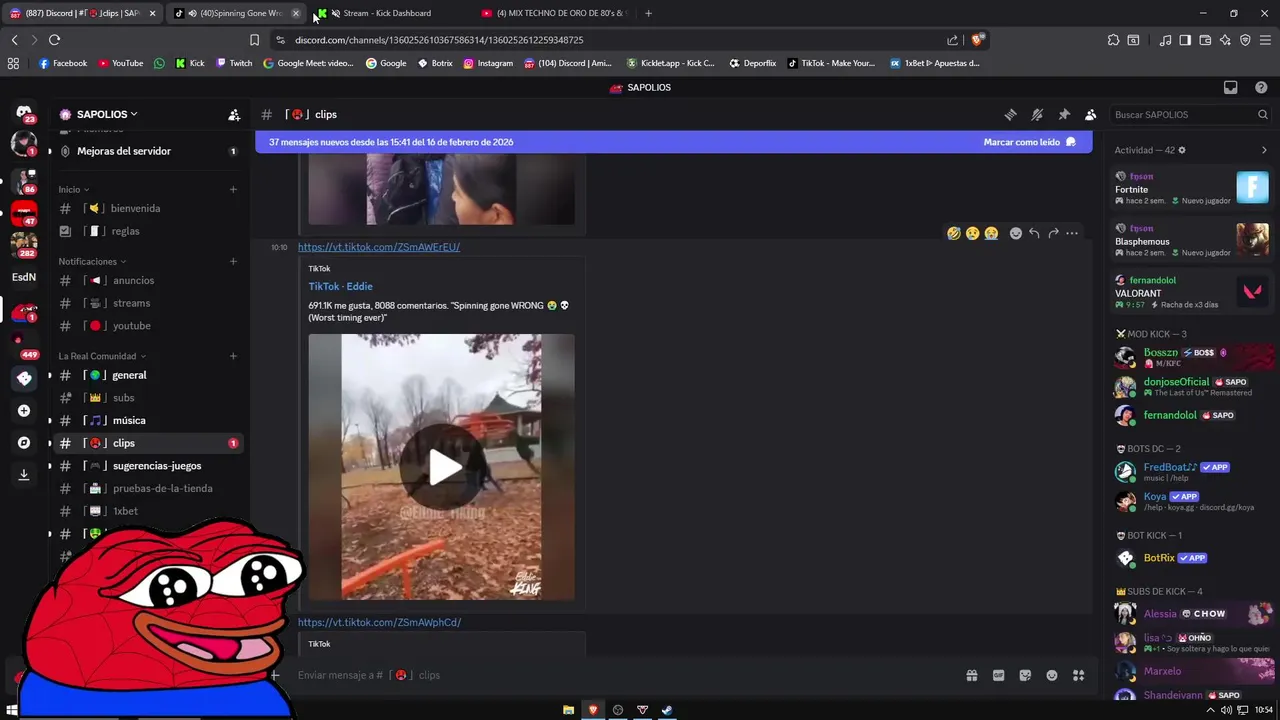
Task: Click Marcar como leído button
Action: tap(1030, 142)
